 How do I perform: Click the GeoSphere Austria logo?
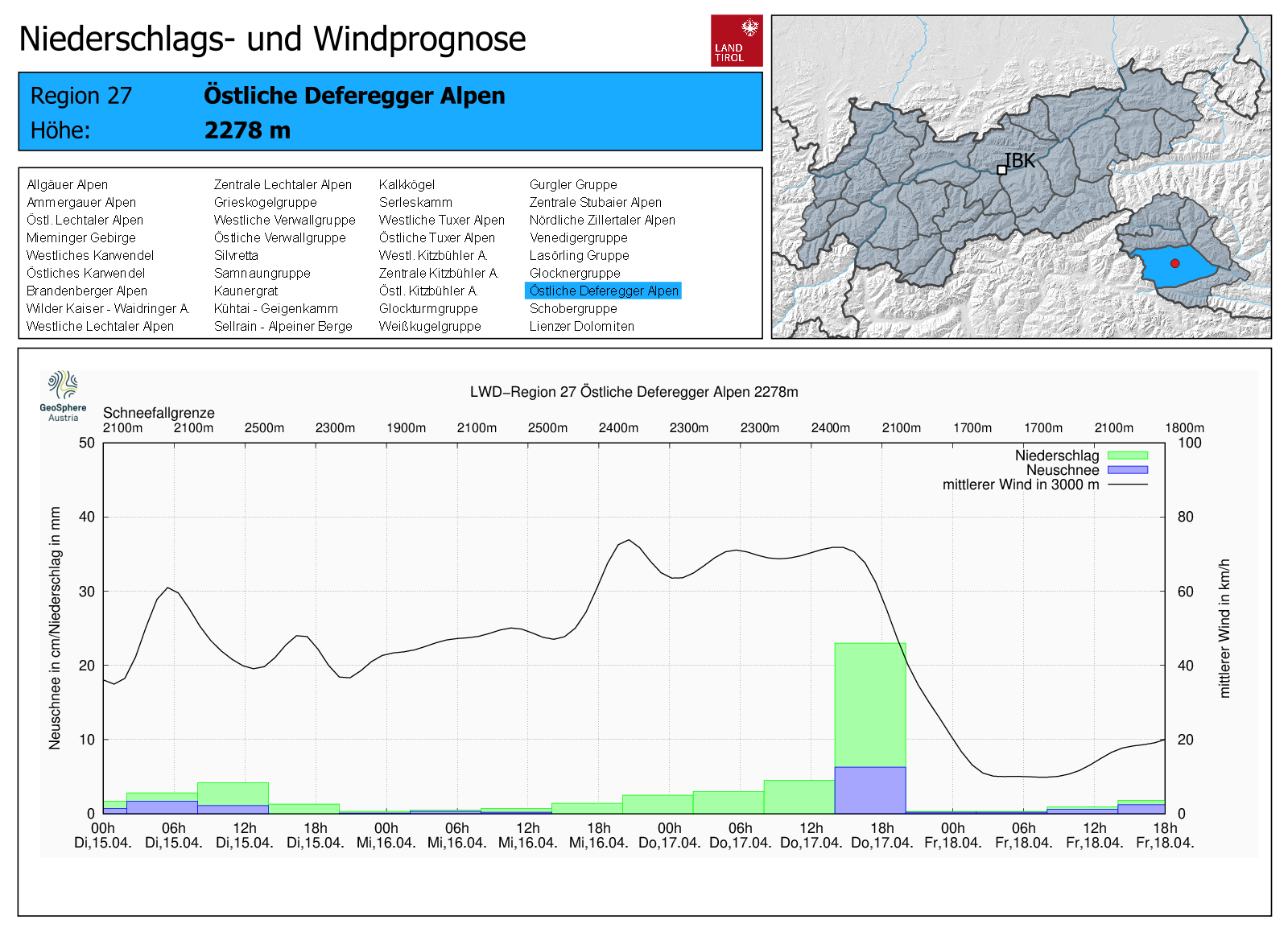[63, 395]
